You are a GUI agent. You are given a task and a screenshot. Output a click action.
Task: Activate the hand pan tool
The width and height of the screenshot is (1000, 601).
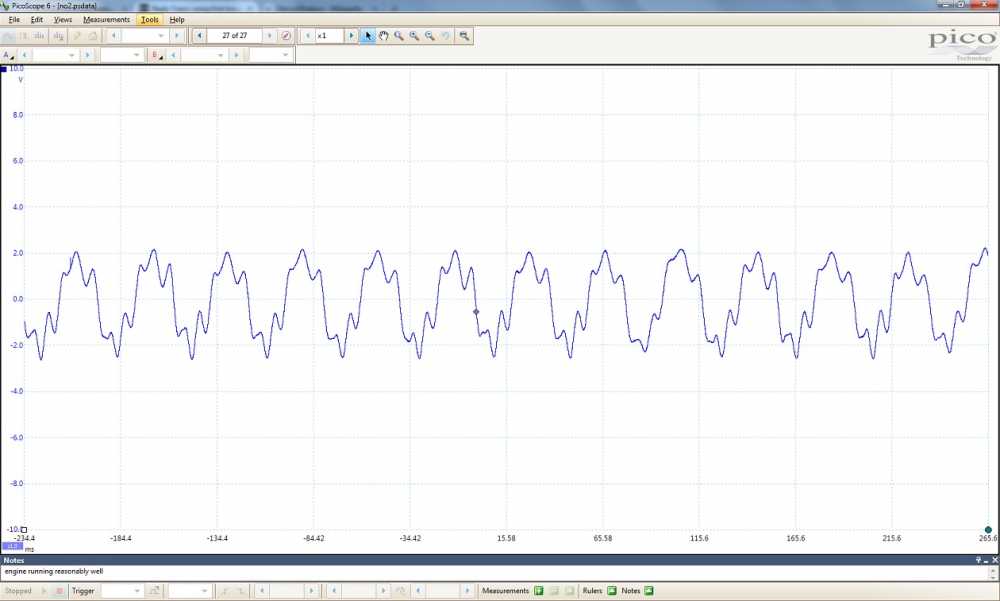(383, 35)
